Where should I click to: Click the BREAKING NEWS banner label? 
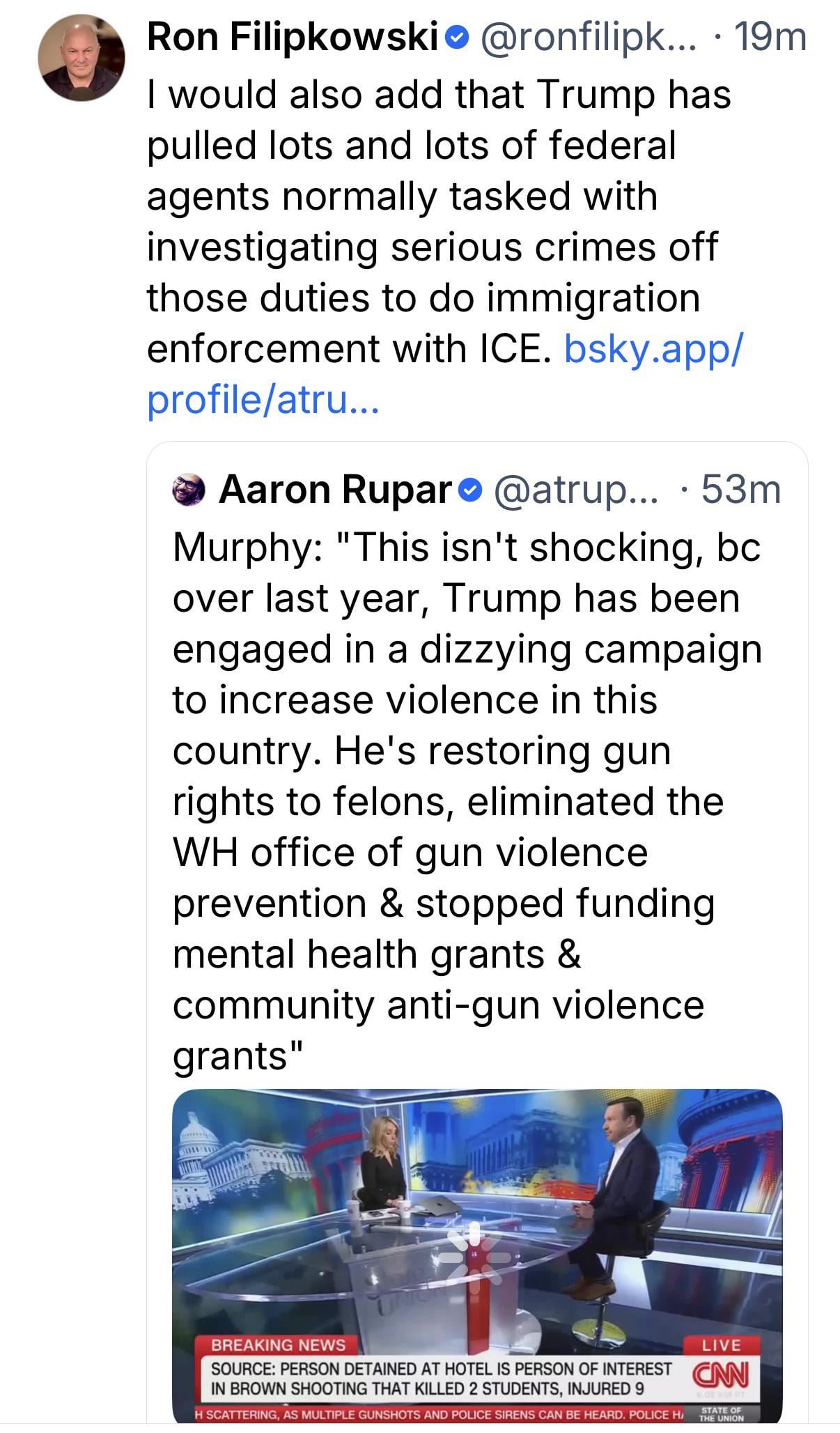coord(278,1345)
